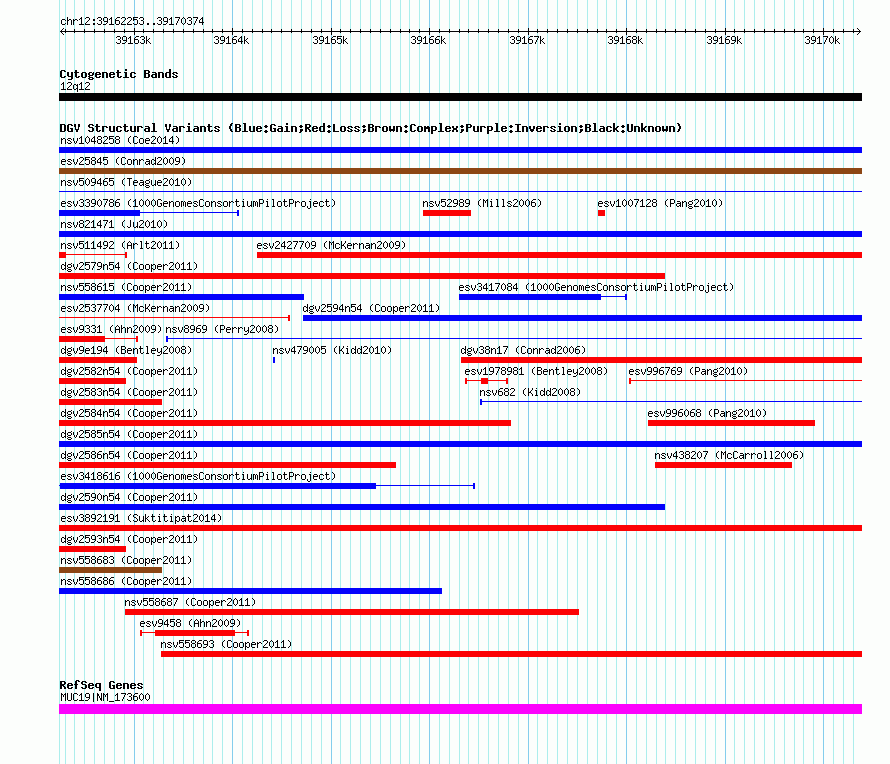Click the red bar under nsv438207 (McCarroll2006)
The height and width of the screenshot is (764, 890).
[723, 465]
